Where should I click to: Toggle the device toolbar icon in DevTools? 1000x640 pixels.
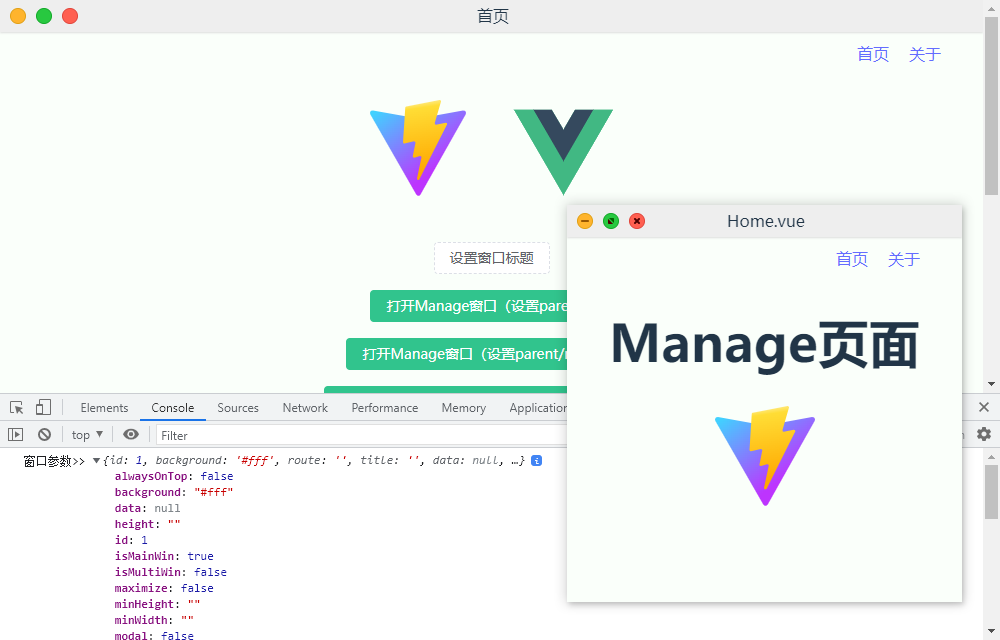[x=43, y=407]
